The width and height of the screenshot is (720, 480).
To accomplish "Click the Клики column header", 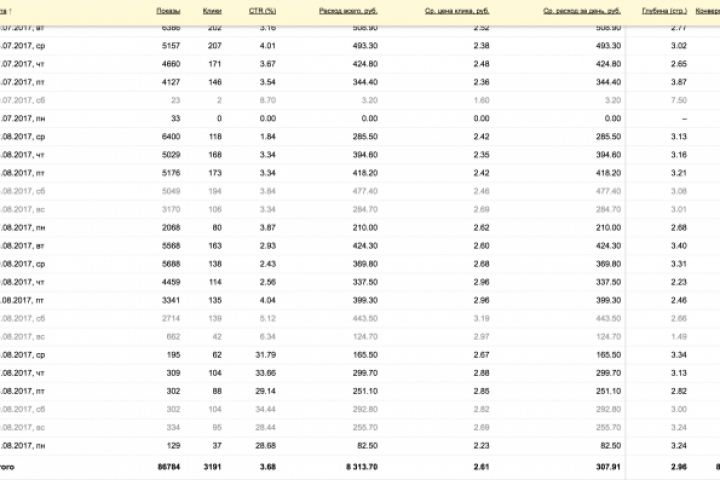I will tap(212, 10).
